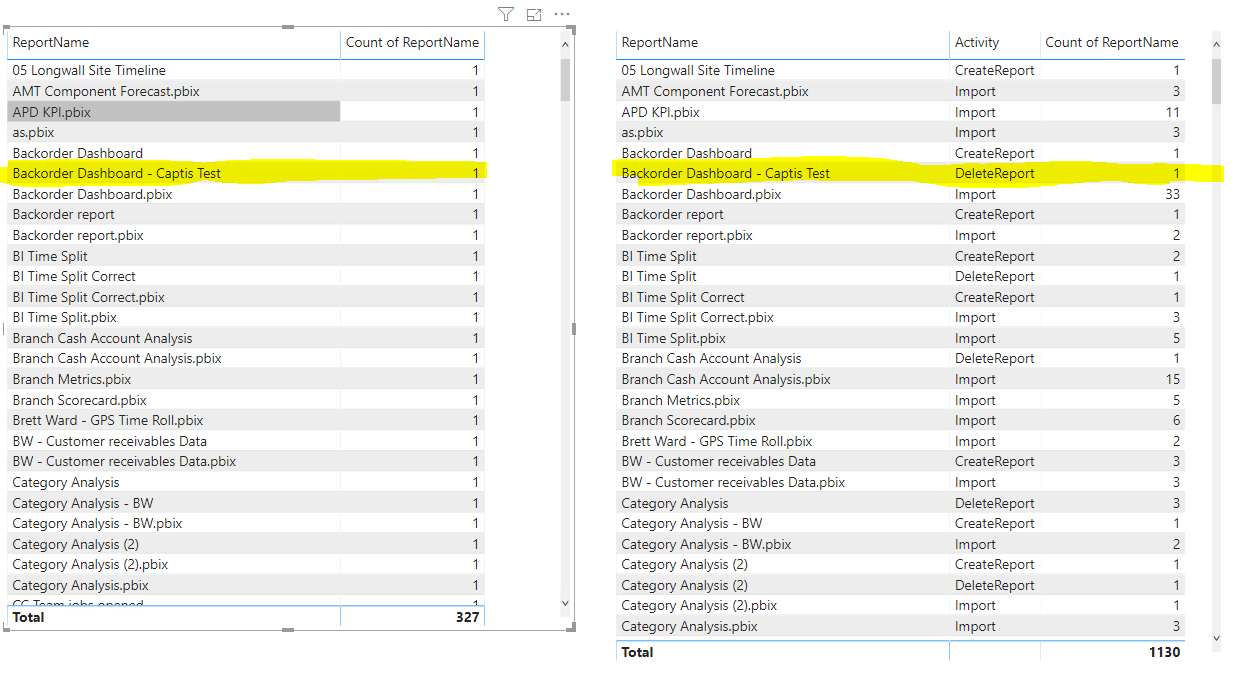Select 'BI Time Split Correct.pbix' in right table
The image size is (1247, 684).
pyautogui.click(x=698, y=317)
